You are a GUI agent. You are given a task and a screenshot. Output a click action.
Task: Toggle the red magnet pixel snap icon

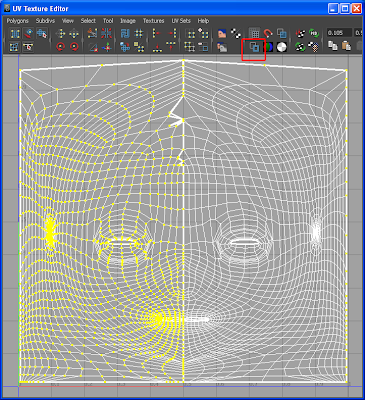(268, 34)
